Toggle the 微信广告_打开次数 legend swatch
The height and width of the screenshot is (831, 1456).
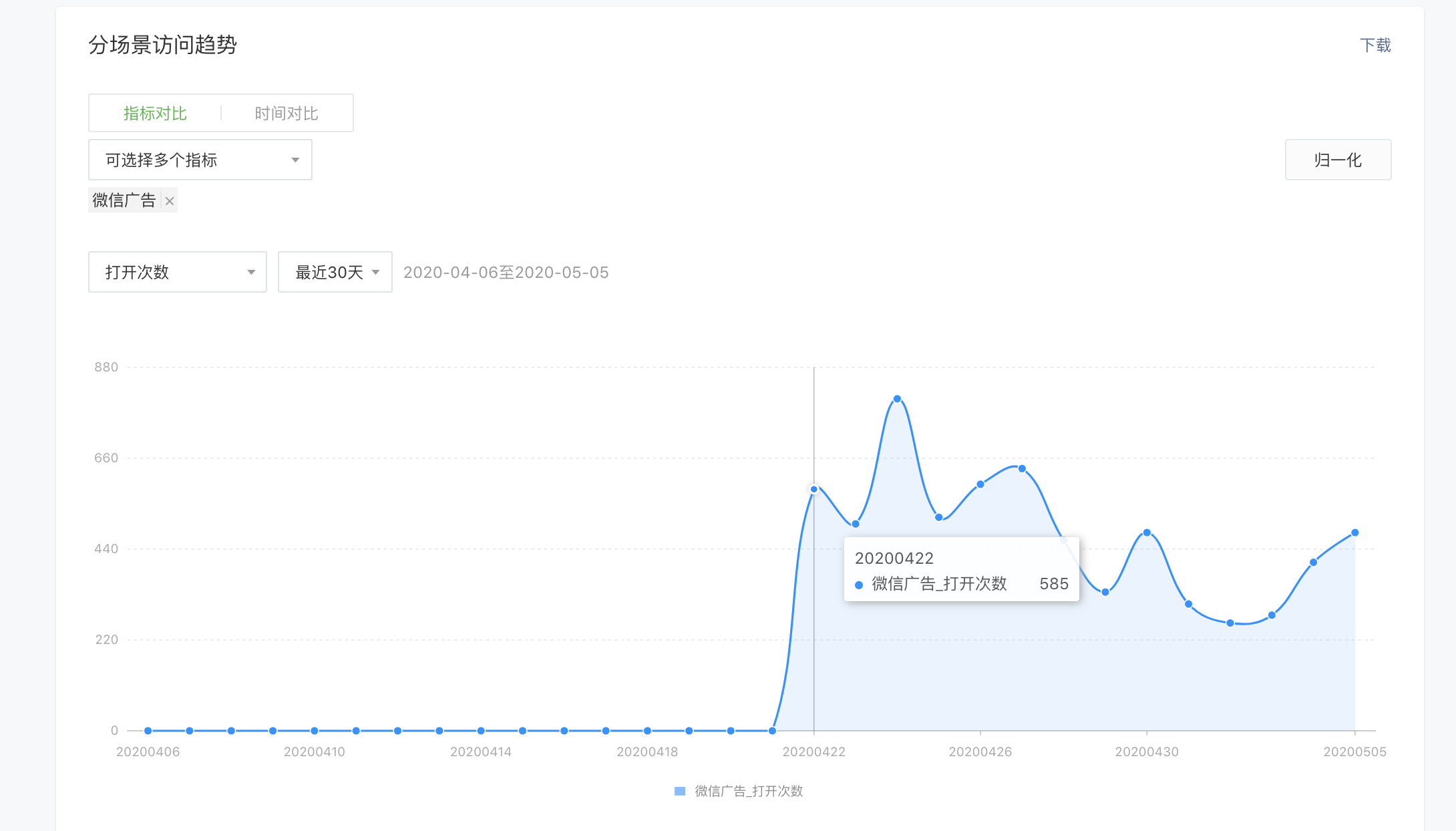pos(680,792)
